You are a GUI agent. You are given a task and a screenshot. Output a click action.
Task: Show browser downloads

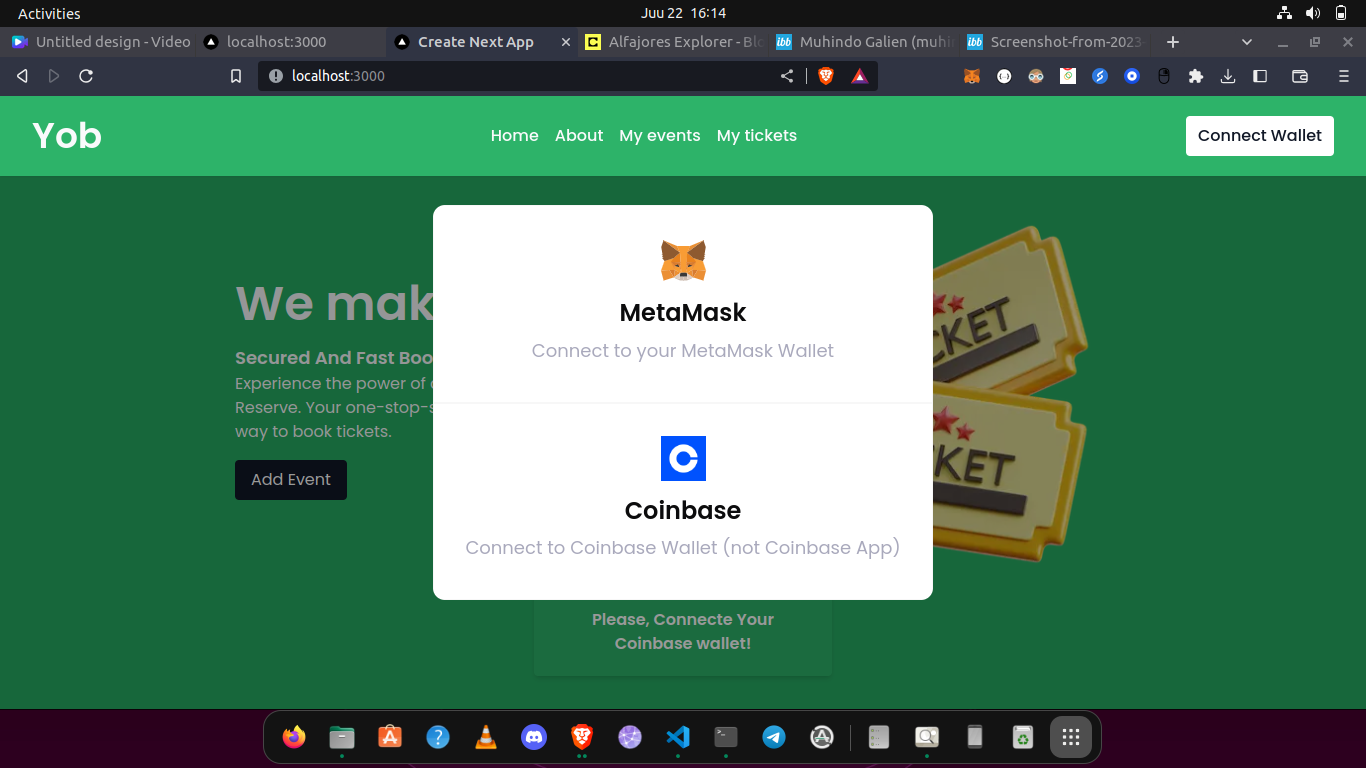coord(1228,76)
